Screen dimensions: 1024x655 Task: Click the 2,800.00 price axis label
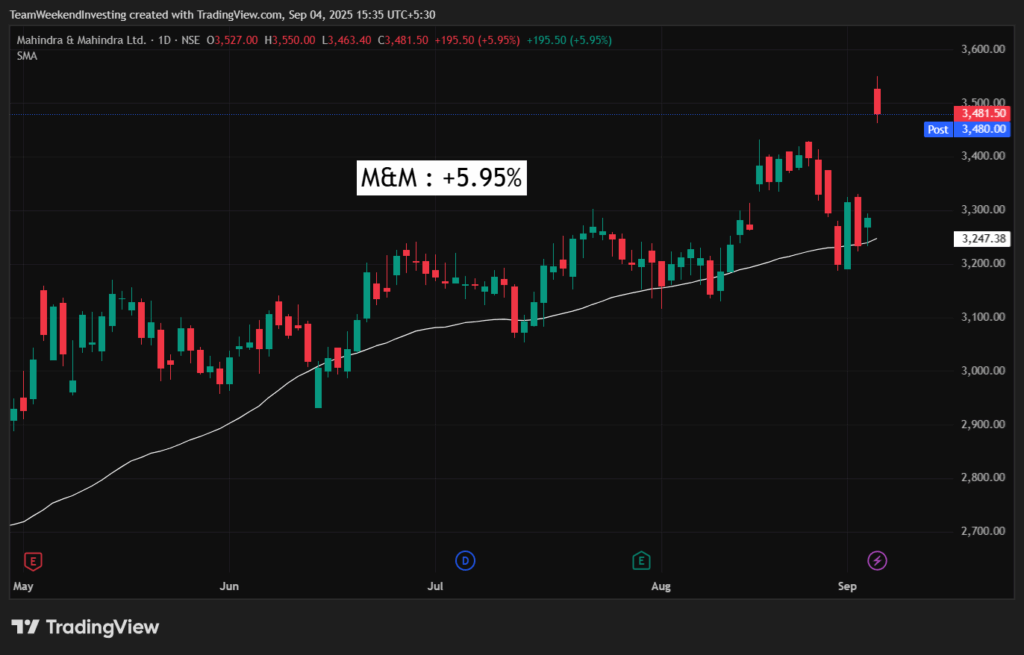pos(983,477)
